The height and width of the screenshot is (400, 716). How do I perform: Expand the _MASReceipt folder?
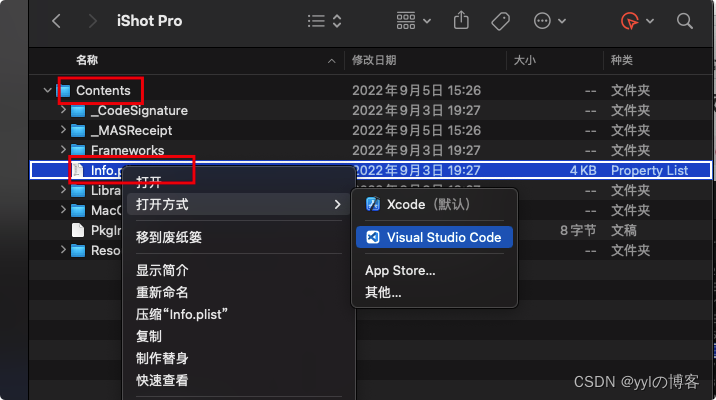tap(63, 130)
